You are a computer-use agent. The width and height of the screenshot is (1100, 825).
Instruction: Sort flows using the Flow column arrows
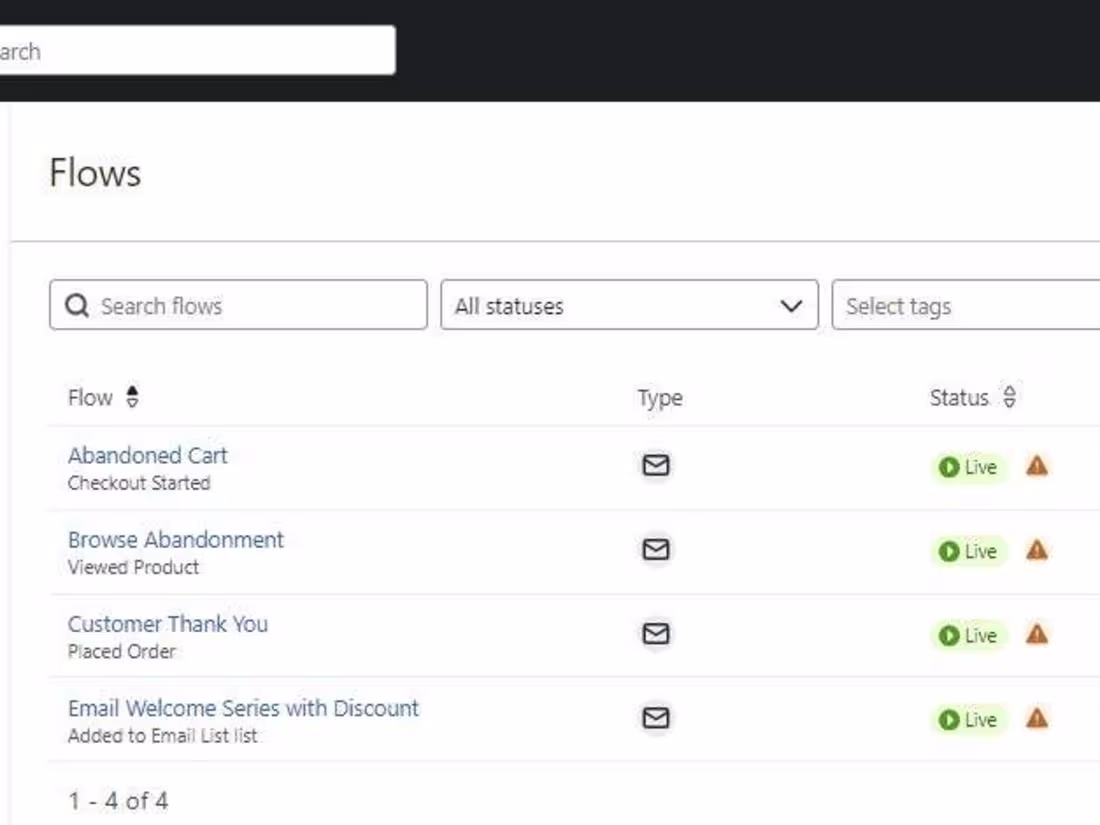(131, 397)
